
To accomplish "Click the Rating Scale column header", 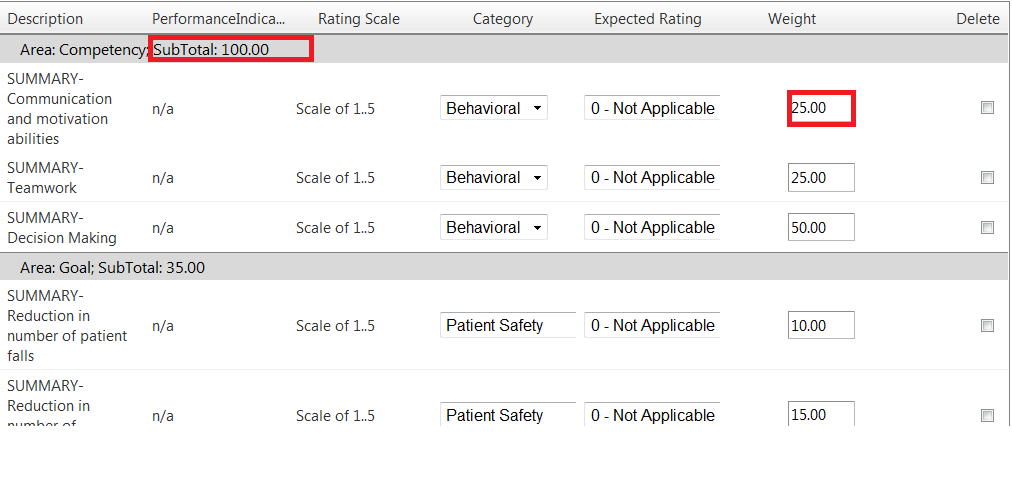I will click(x=359, y=19).
